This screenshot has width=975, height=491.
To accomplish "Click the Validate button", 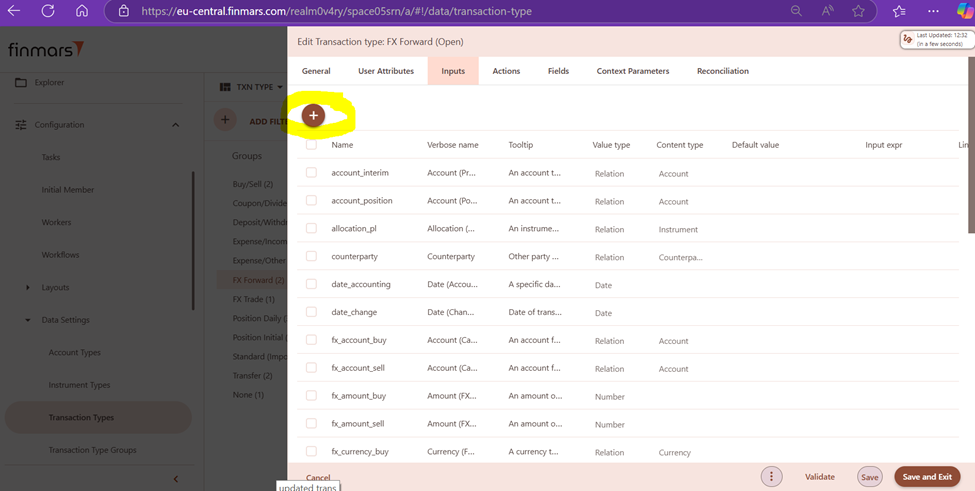I will point(820,477).
